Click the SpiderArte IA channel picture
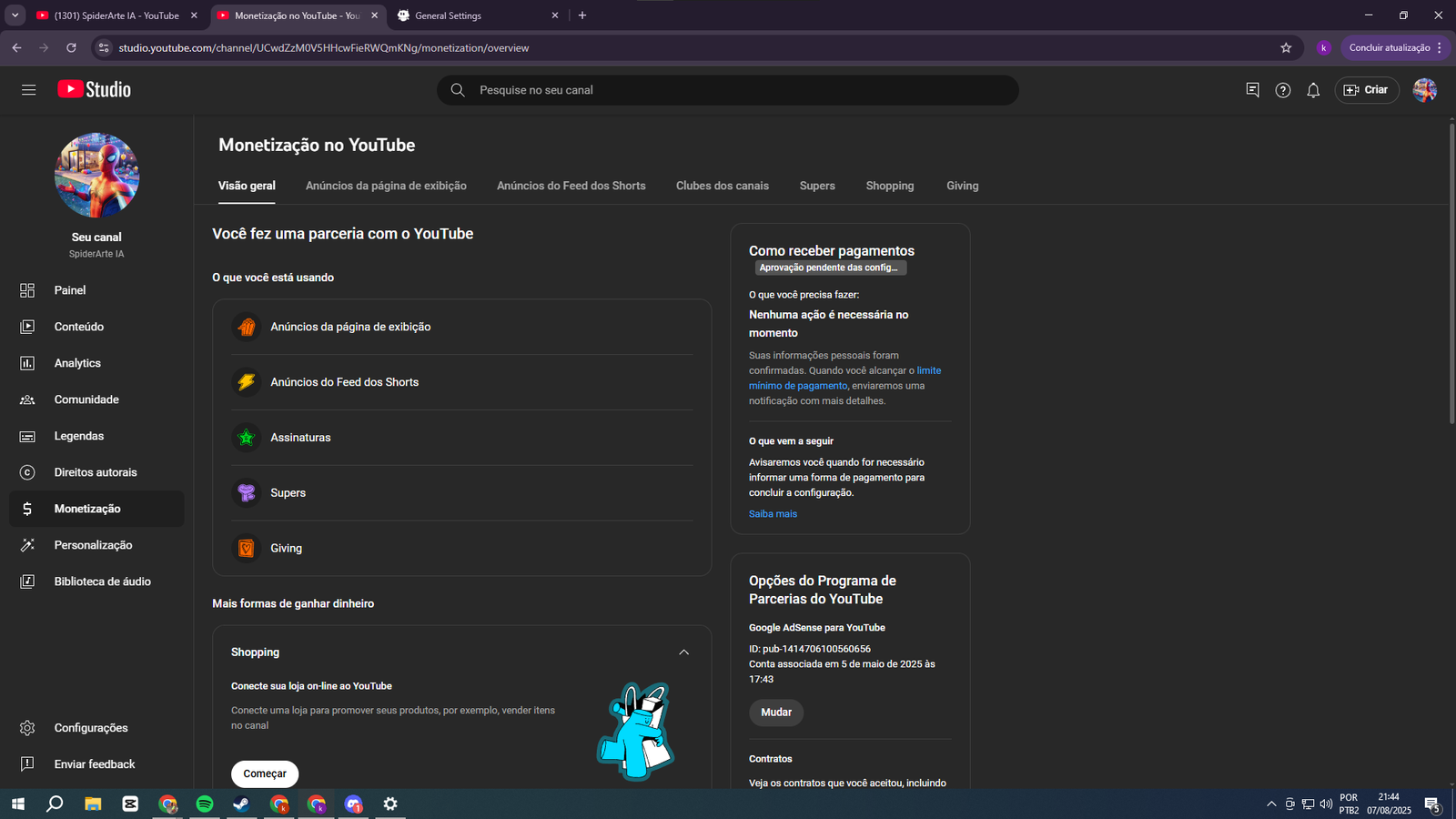This screenshot has height=819, width=1456. (x=96, y=176)
